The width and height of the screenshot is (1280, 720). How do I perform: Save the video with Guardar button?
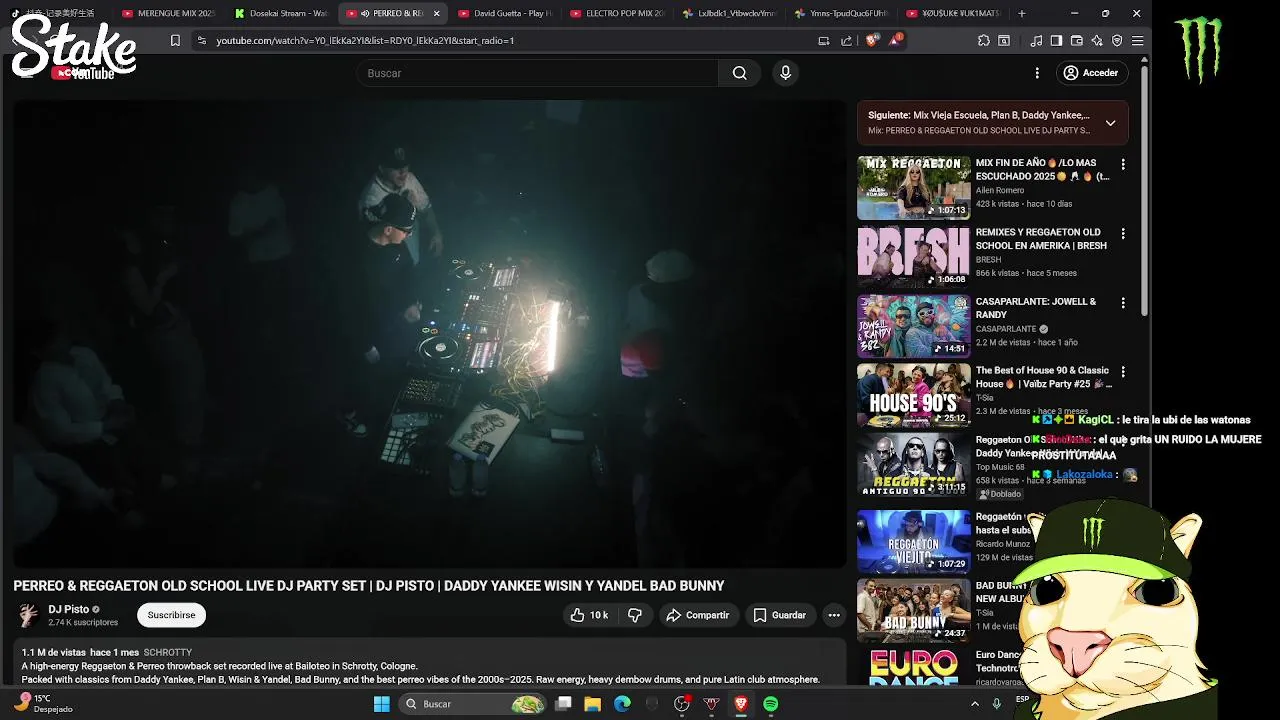(780, 615)
